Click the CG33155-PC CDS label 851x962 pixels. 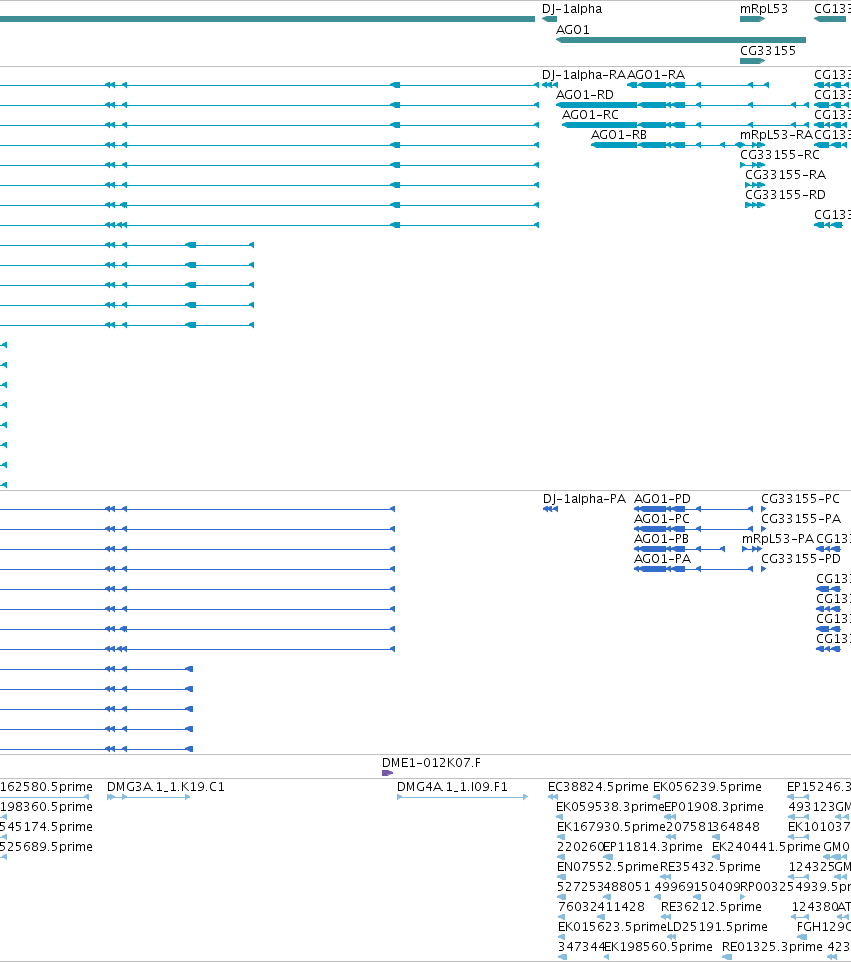click(800, 499)
